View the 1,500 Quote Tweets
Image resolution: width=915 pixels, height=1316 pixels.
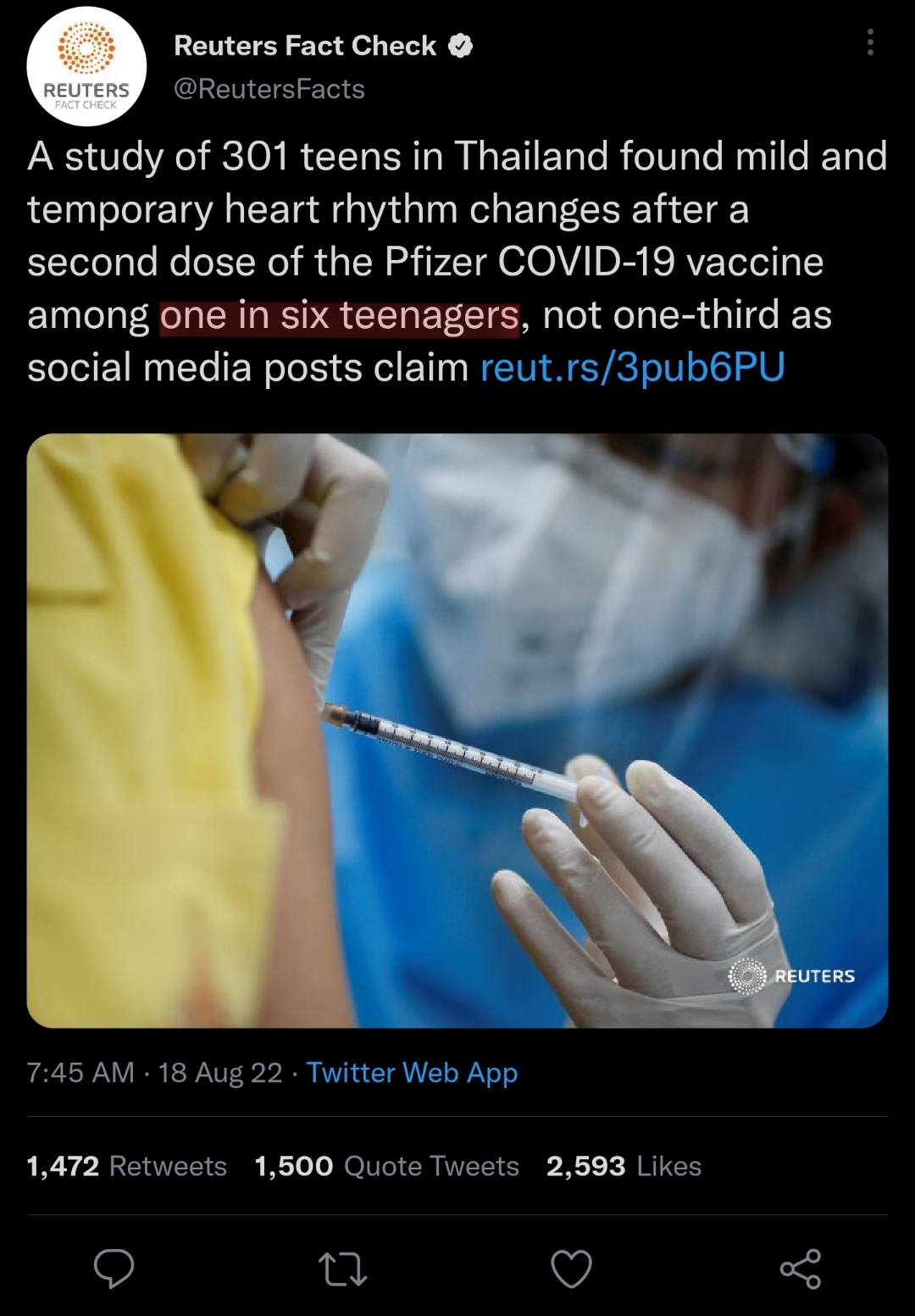[386, 1166]
